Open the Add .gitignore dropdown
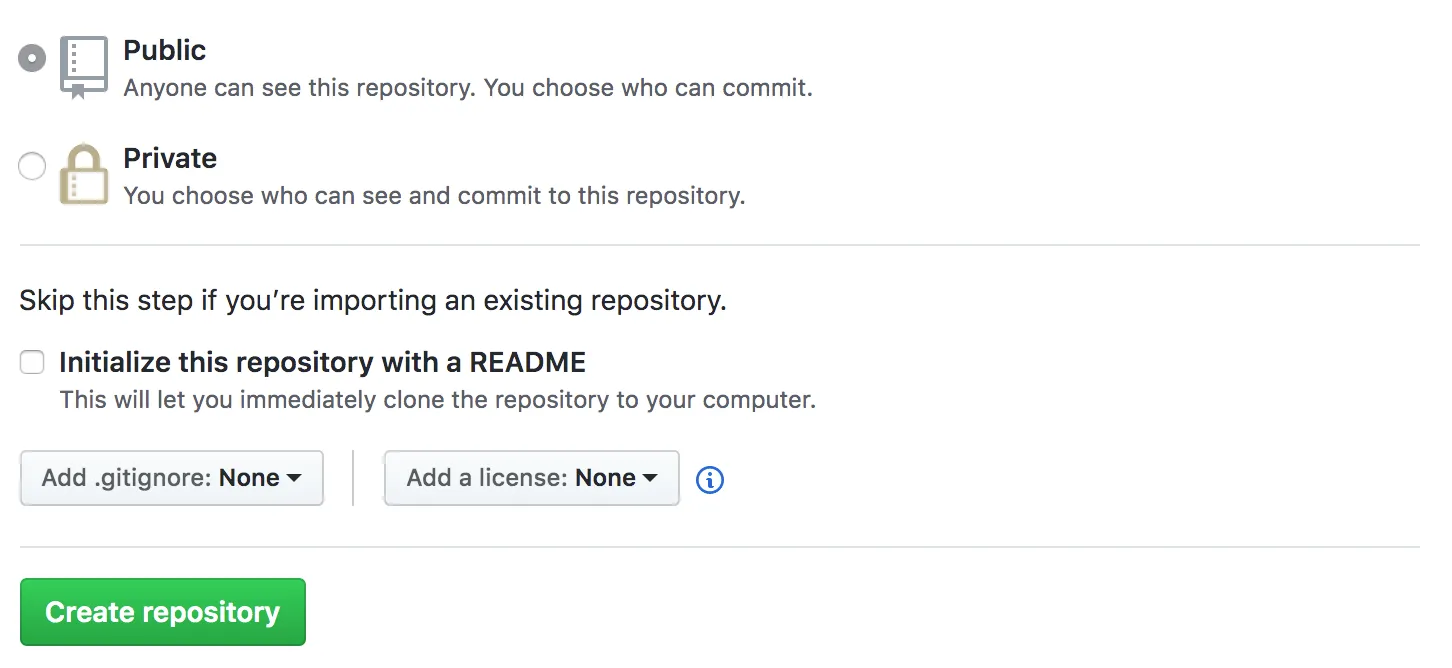This screenshot has width=1452, height=668. tap(172, 478)
